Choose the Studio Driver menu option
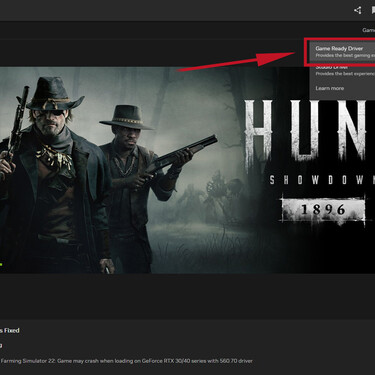375x375 pixels. click(342, 71)
